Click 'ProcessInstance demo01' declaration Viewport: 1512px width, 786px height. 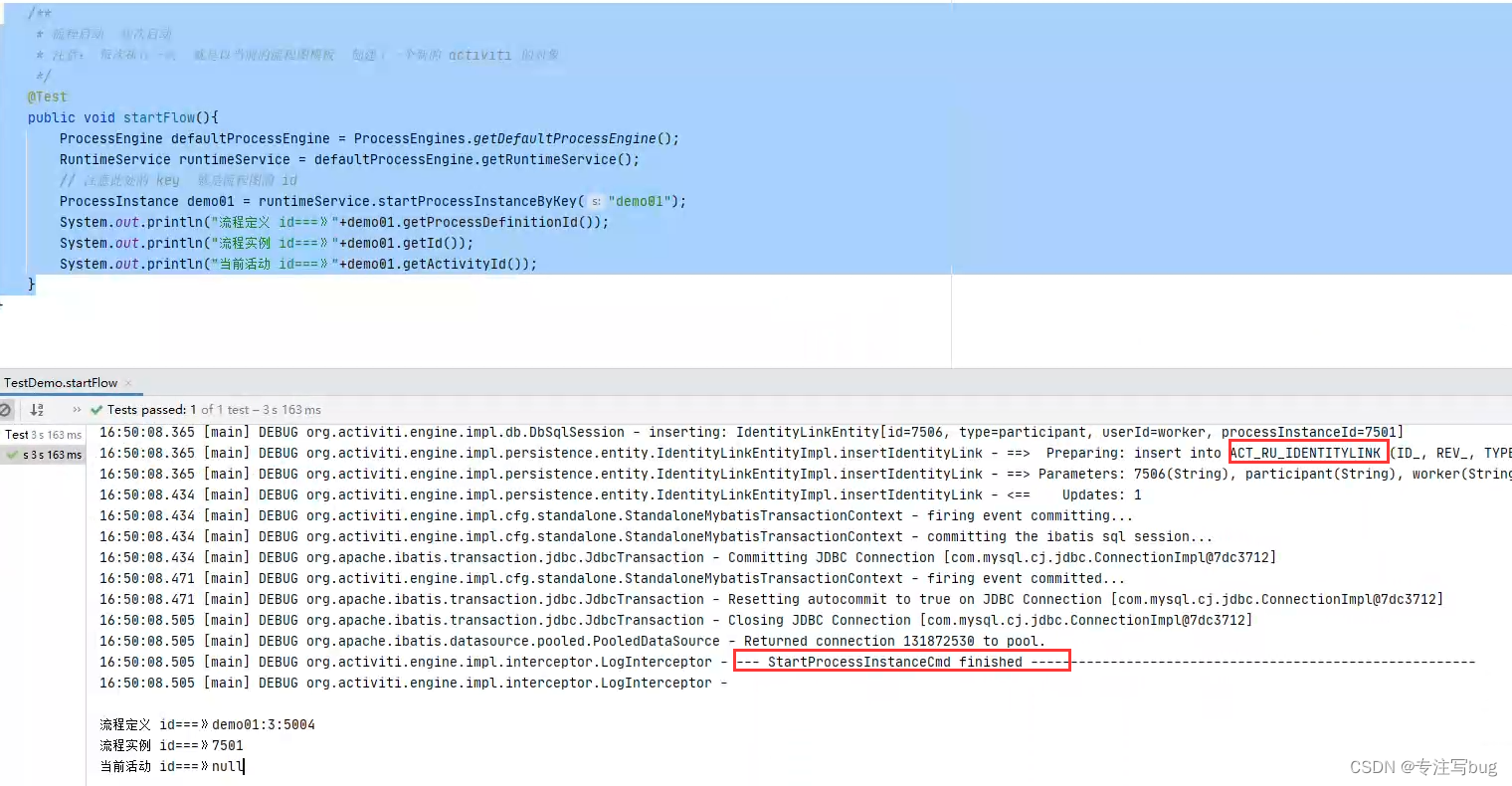(x=147, y=201)
